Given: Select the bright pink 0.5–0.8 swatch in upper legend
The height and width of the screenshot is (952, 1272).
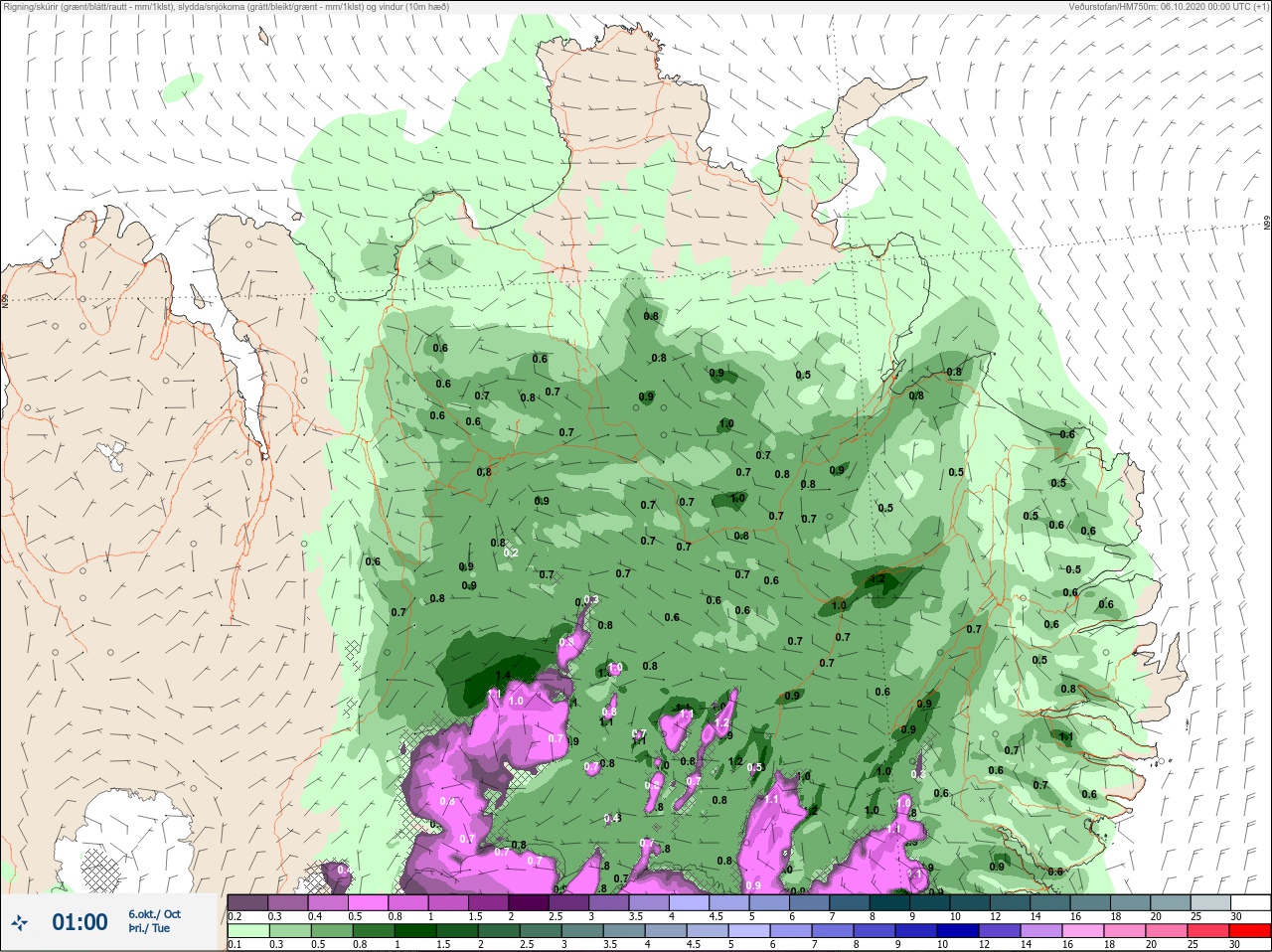Looking at the screenshot, I should pyautogui.click(x=369, y=902).
